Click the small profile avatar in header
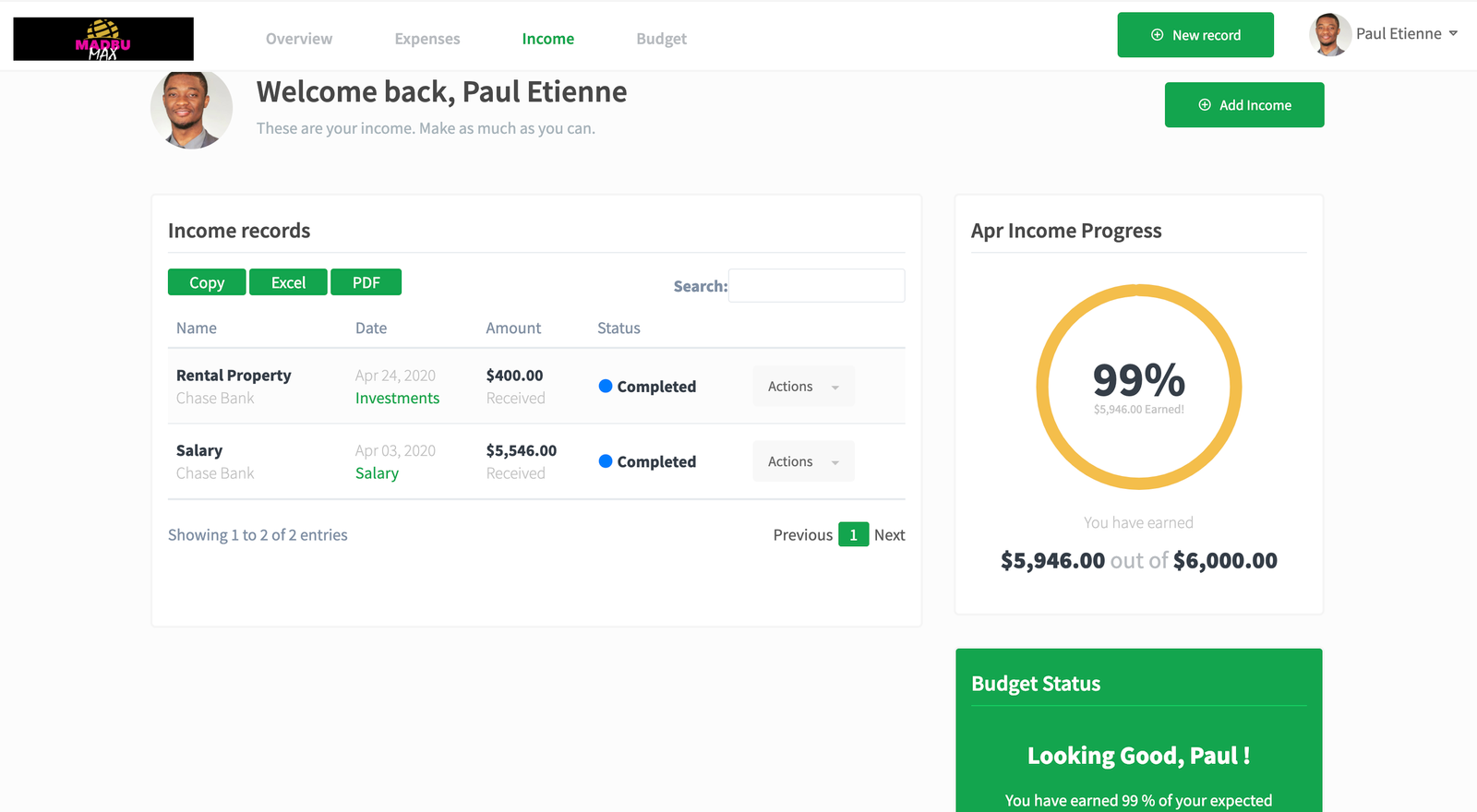The image size is (1477, 812). (1330, 35)
